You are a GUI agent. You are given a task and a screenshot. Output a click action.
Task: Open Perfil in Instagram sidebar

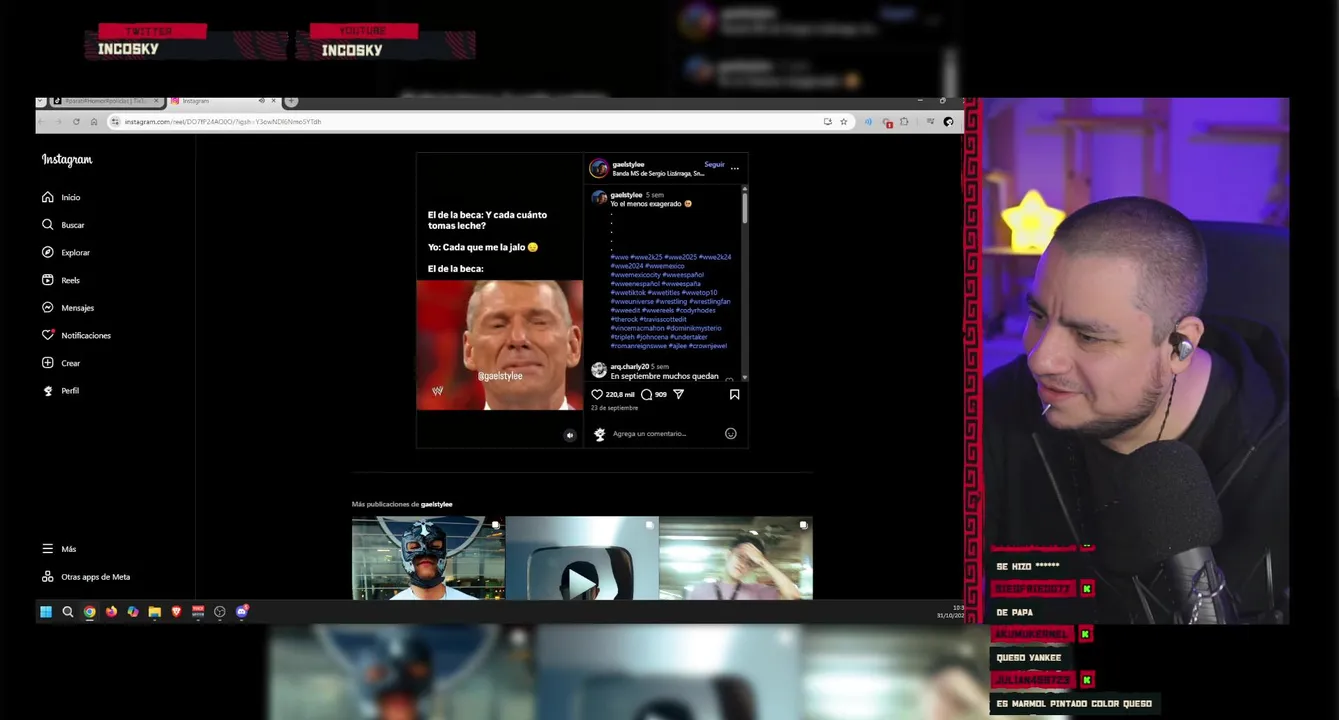click(61, 391)
